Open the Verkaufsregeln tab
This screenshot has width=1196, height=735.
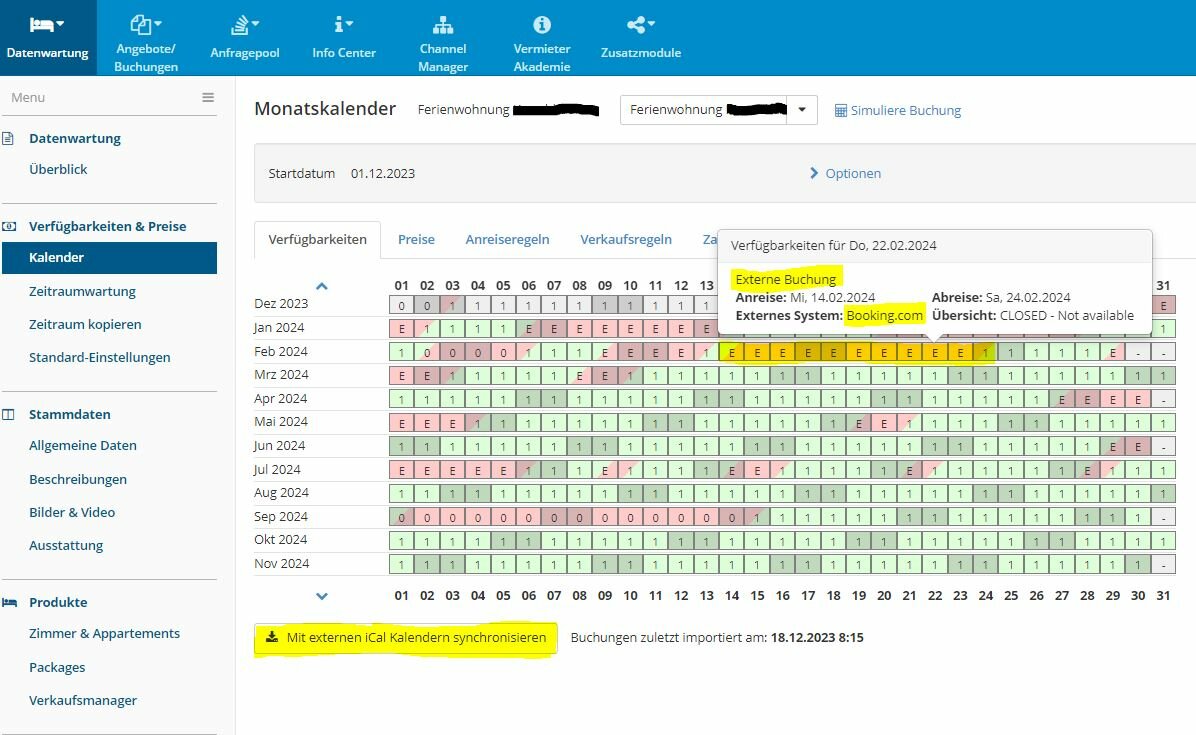tap(625, 239)
